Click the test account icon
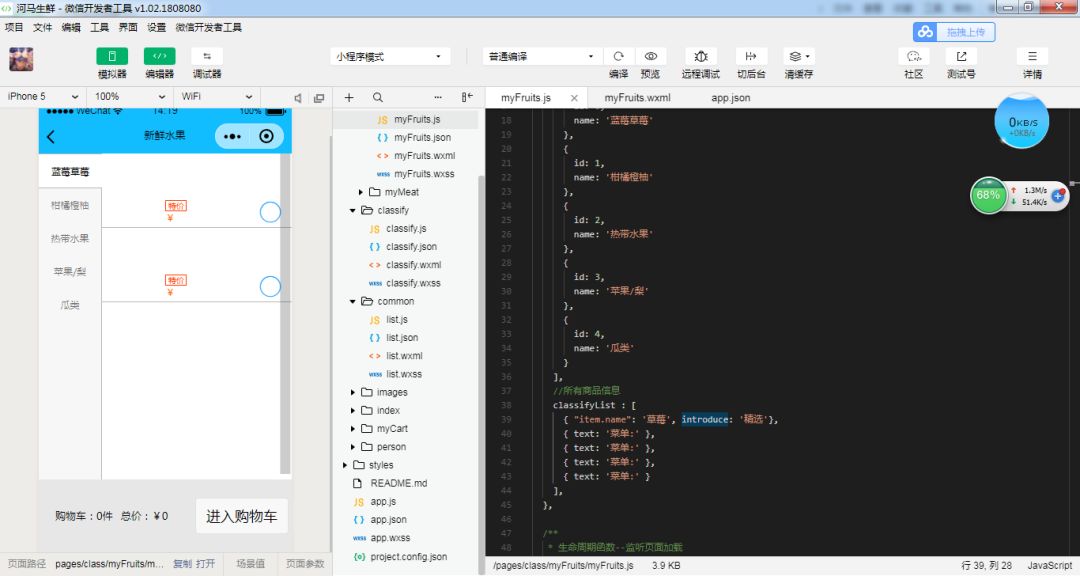Screen dimensions: 1080x576 pyautogui.click(x=961, y=56)
